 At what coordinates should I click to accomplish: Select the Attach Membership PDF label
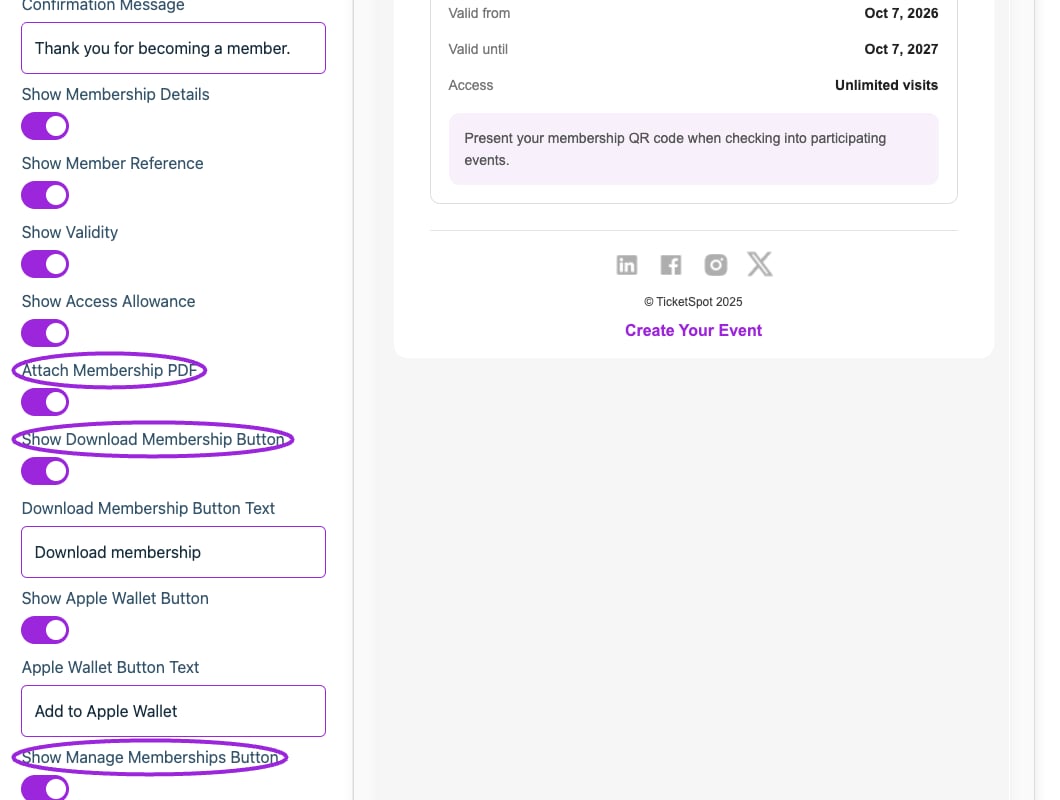[x=110, y=371]
